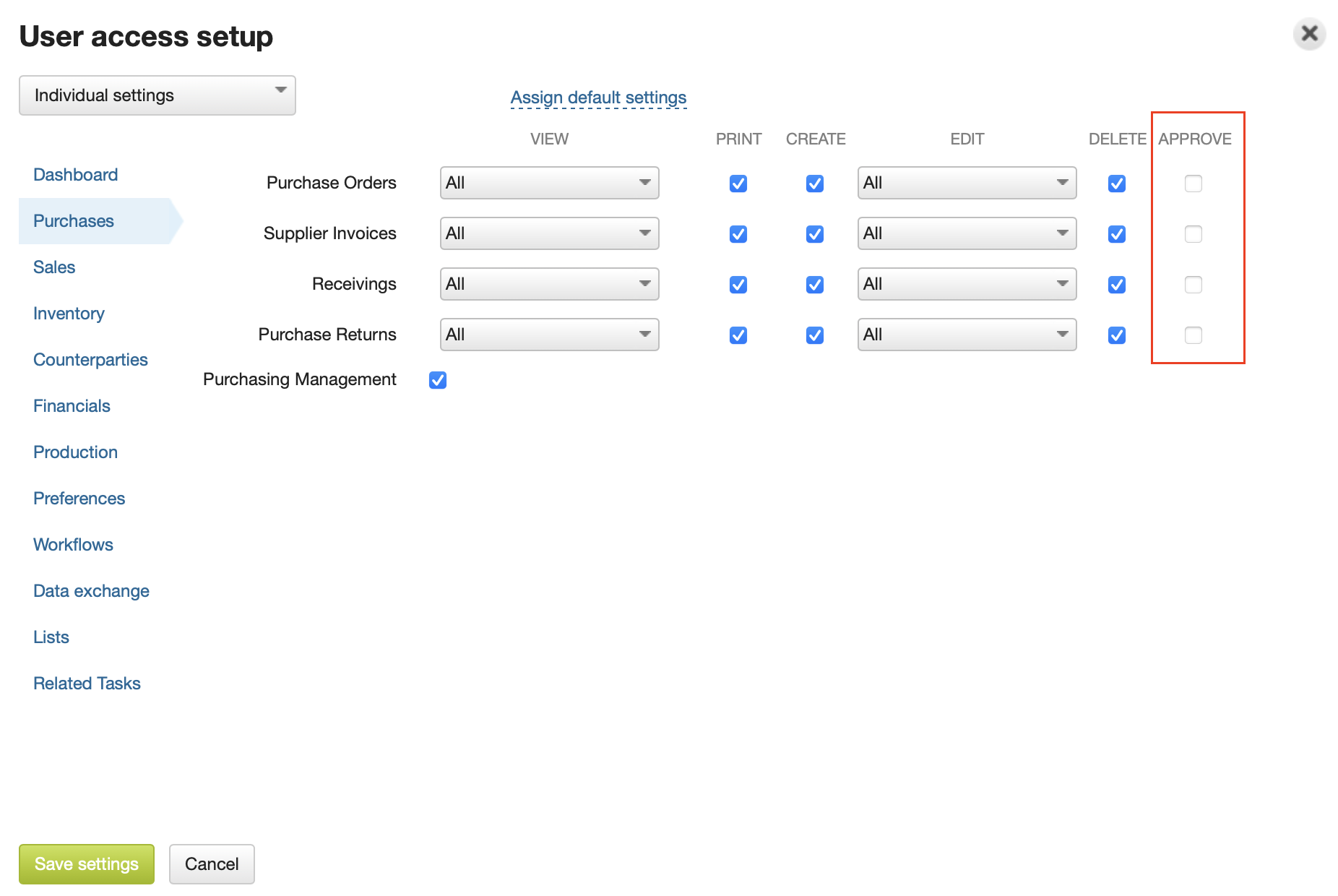
Task: Open Purchase Orders EDIT dropdown
Action: (967, 183)
